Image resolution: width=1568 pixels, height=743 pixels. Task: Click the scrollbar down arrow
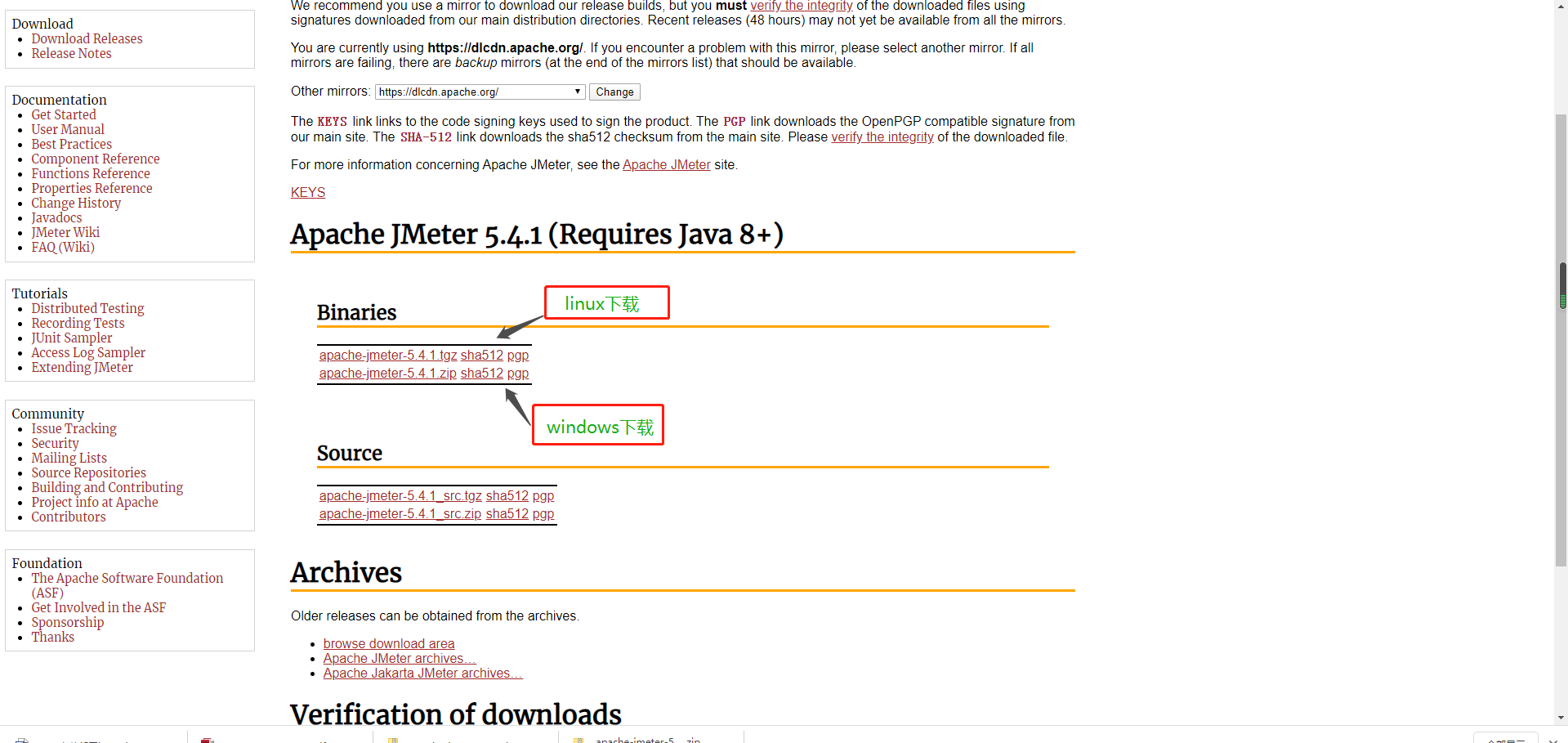(1561, 718)
